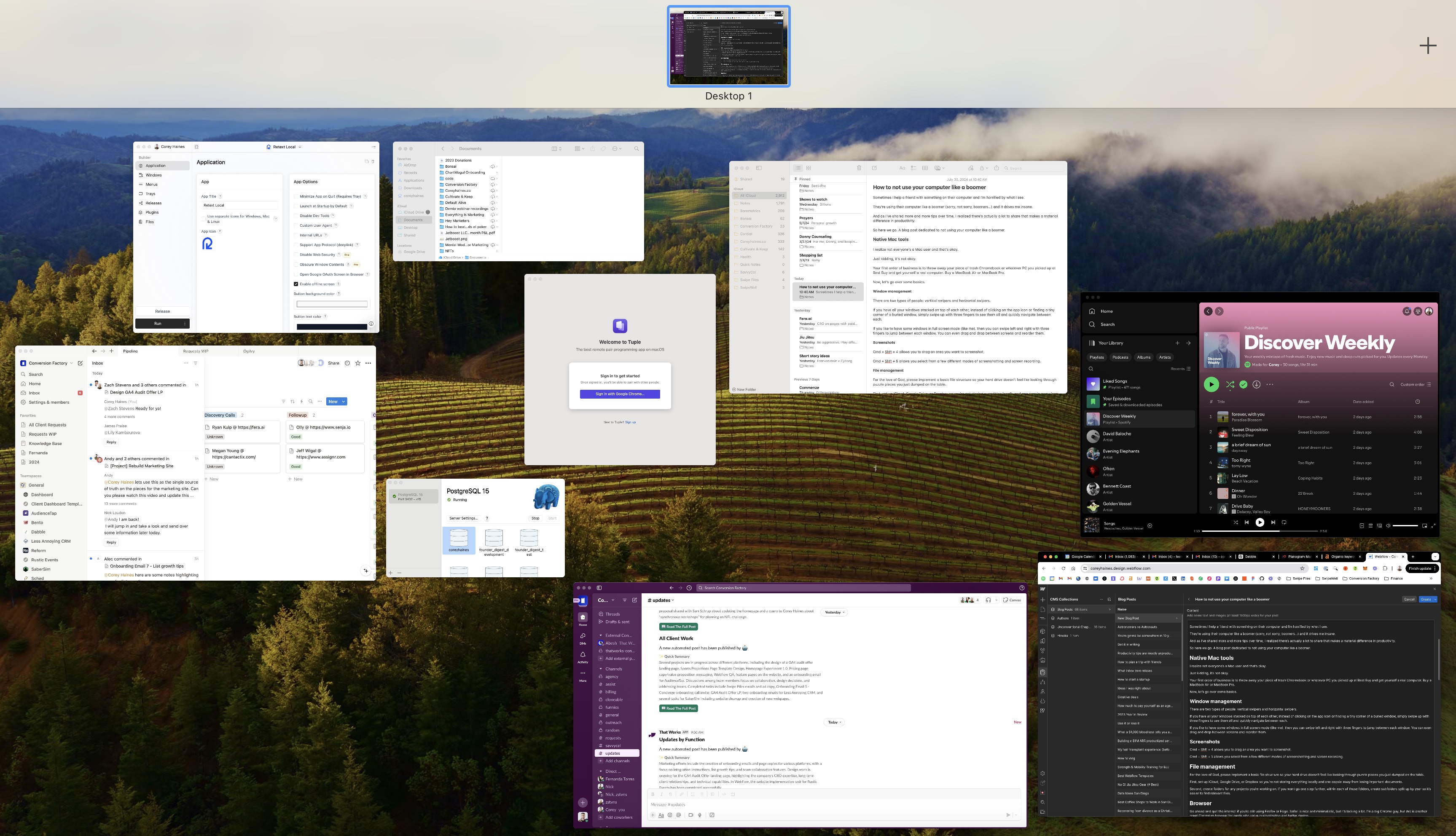1456x836 pixels.
Task: Check Disable Dev Tools option
Action: (x=296, y=216)
